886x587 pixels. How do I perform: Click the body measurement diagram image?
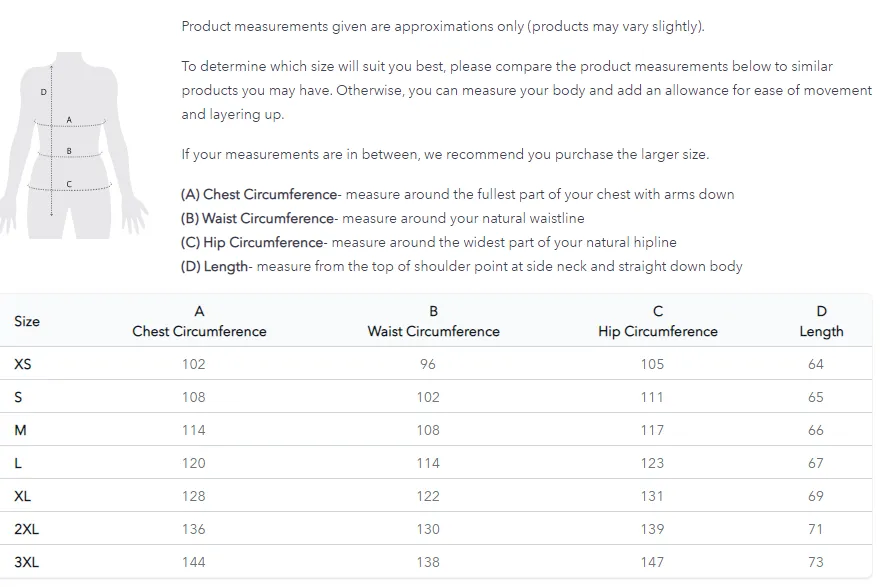[x=74, y=145]
